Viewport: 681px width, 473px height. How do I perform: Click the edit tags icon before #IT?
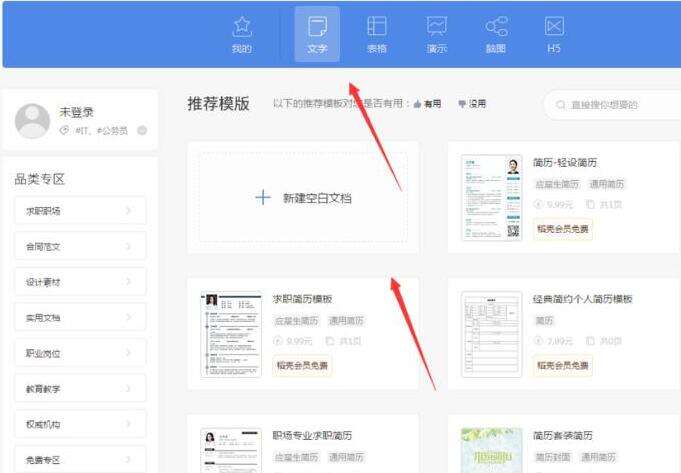coord(64,130)
